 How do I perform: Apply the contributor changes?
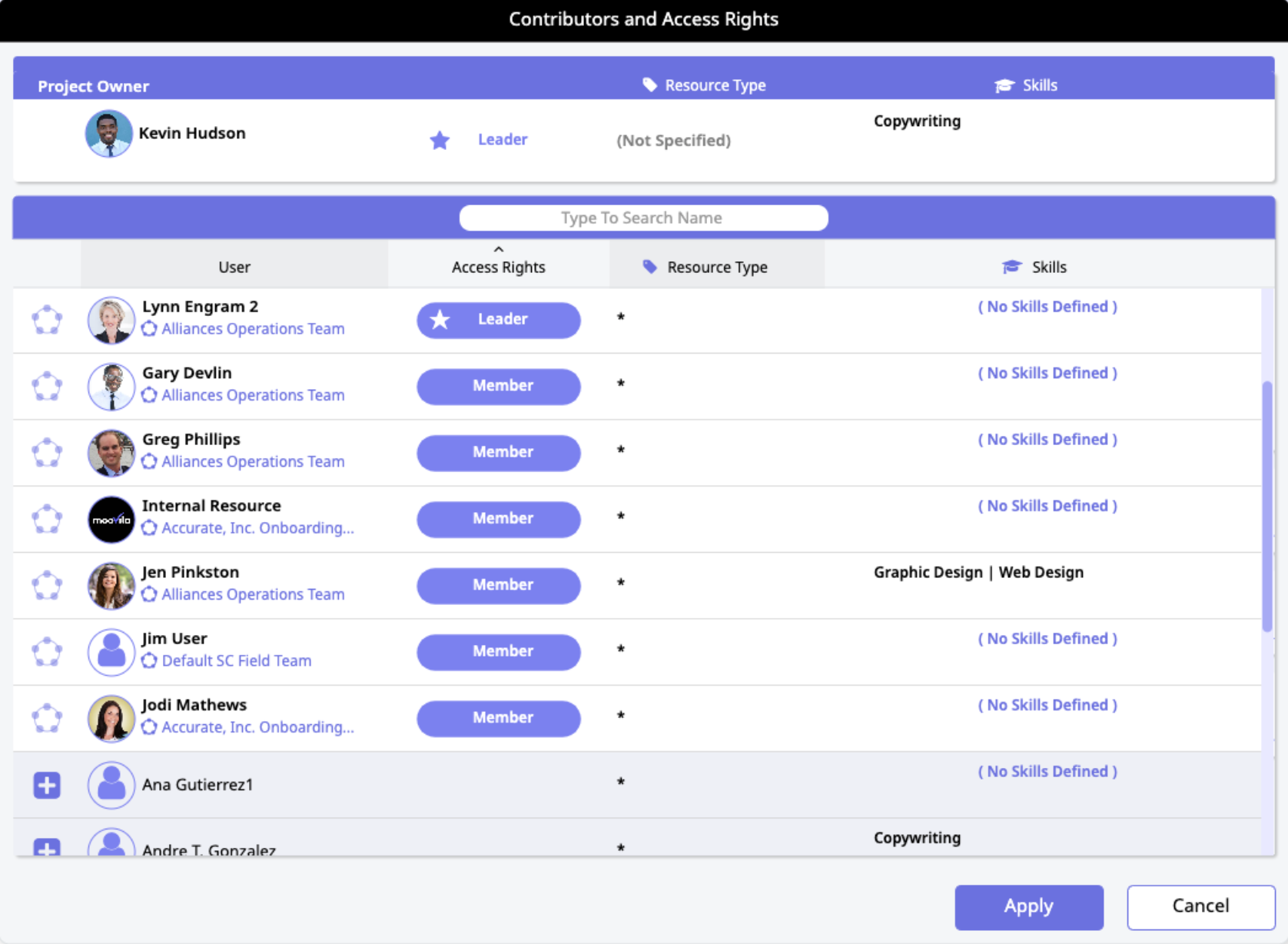(1028, 906)
